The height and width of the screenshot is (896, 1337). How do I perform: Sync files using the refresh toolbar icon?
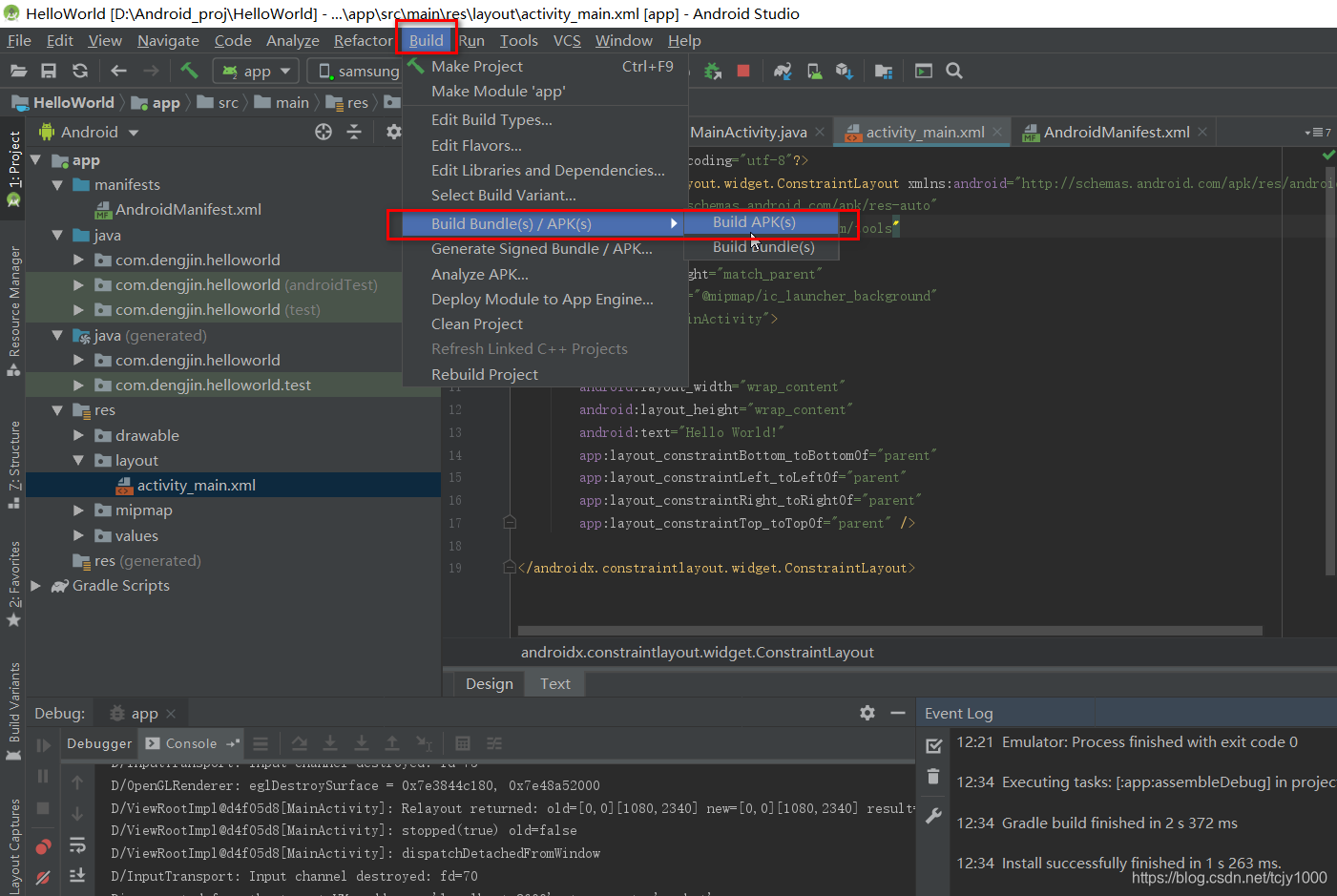click(x=80, y=71)
